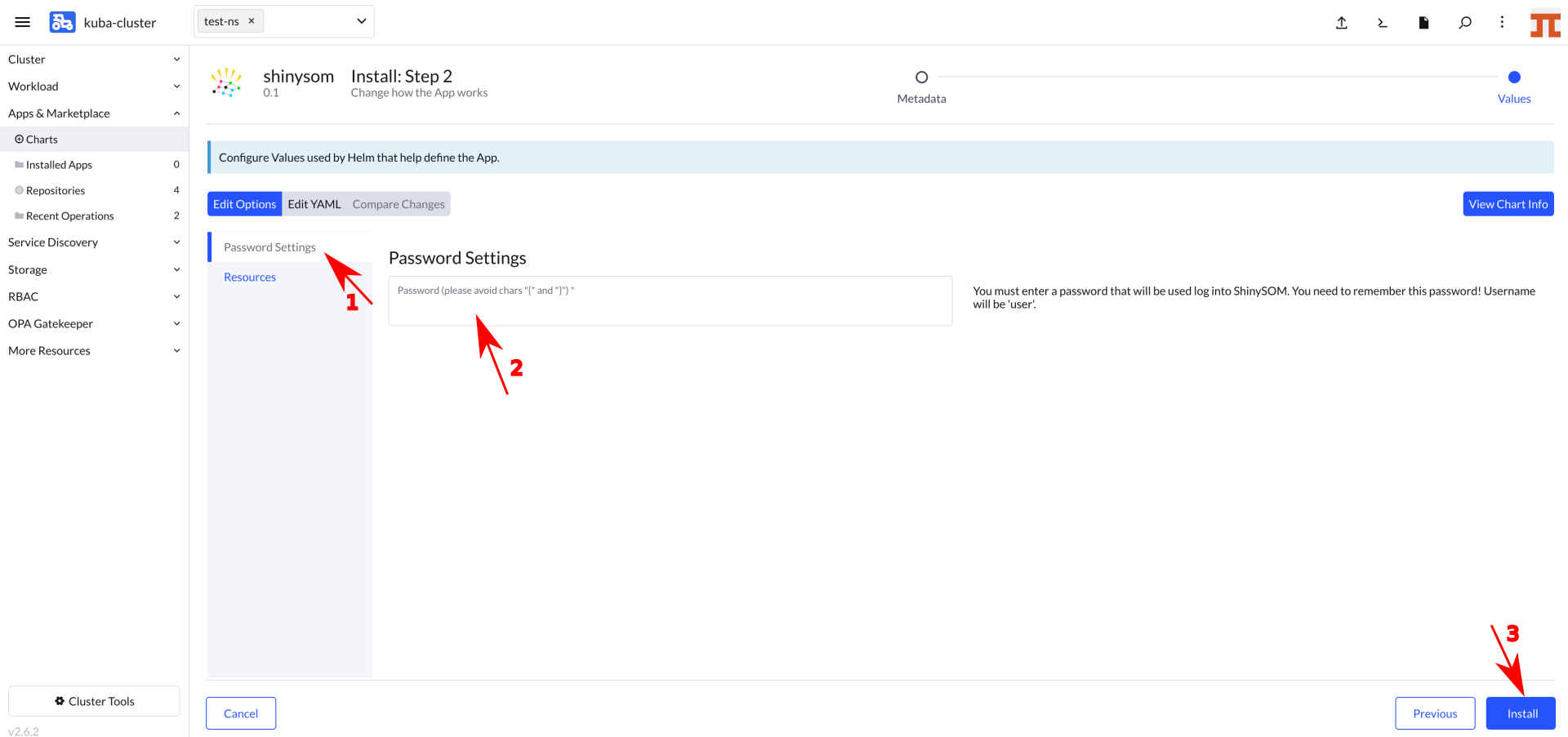The height and width of the screenshot is (737, 1568).
Task: Click the shinysom chart icon
Action: coord(226,82)
